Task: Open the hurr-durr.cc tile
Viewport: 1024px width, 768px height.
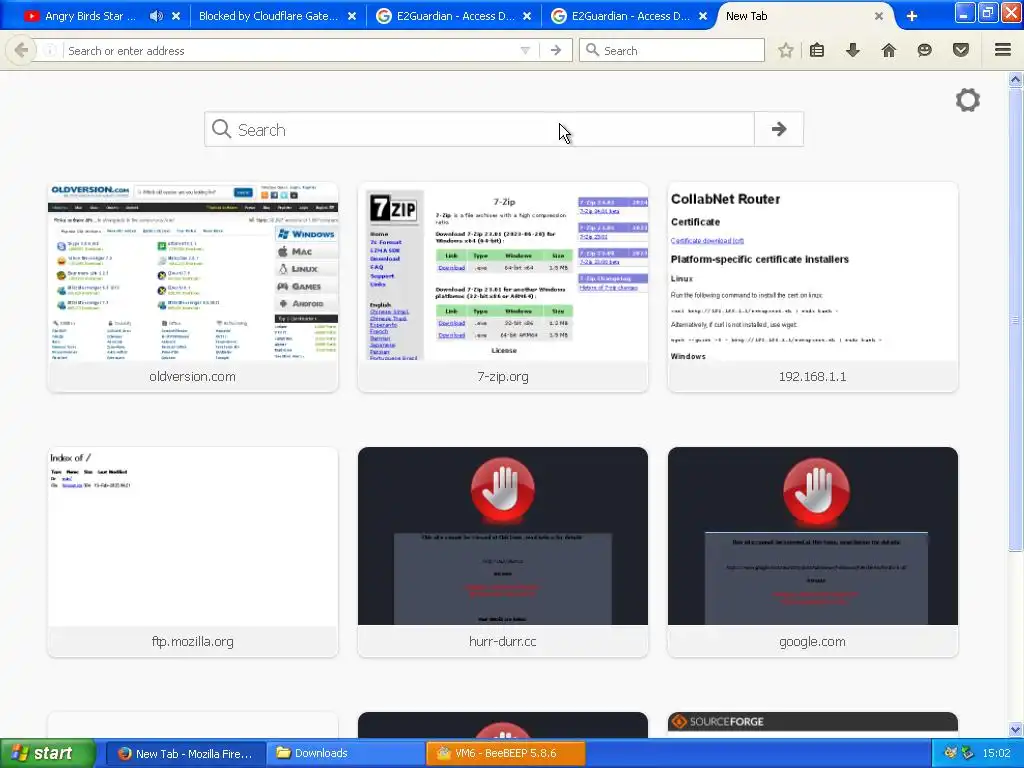Action: point(503,552)
